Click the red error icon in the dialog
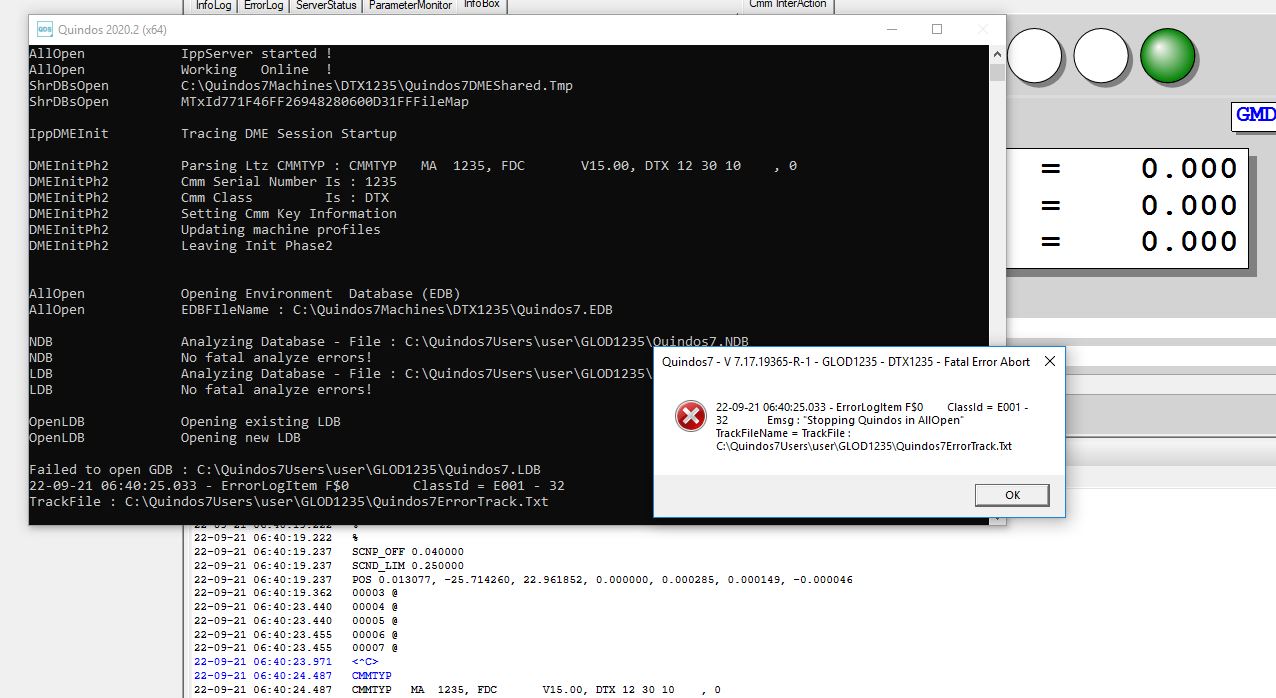The width and height of the screenshot is (1276, 698). [690, 416]
